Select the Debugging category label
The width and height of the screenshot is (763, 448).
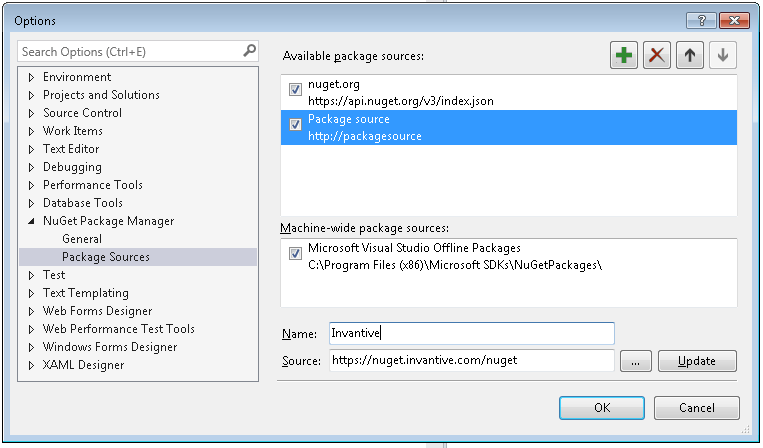pyautogui.click(x=72, y=167)
